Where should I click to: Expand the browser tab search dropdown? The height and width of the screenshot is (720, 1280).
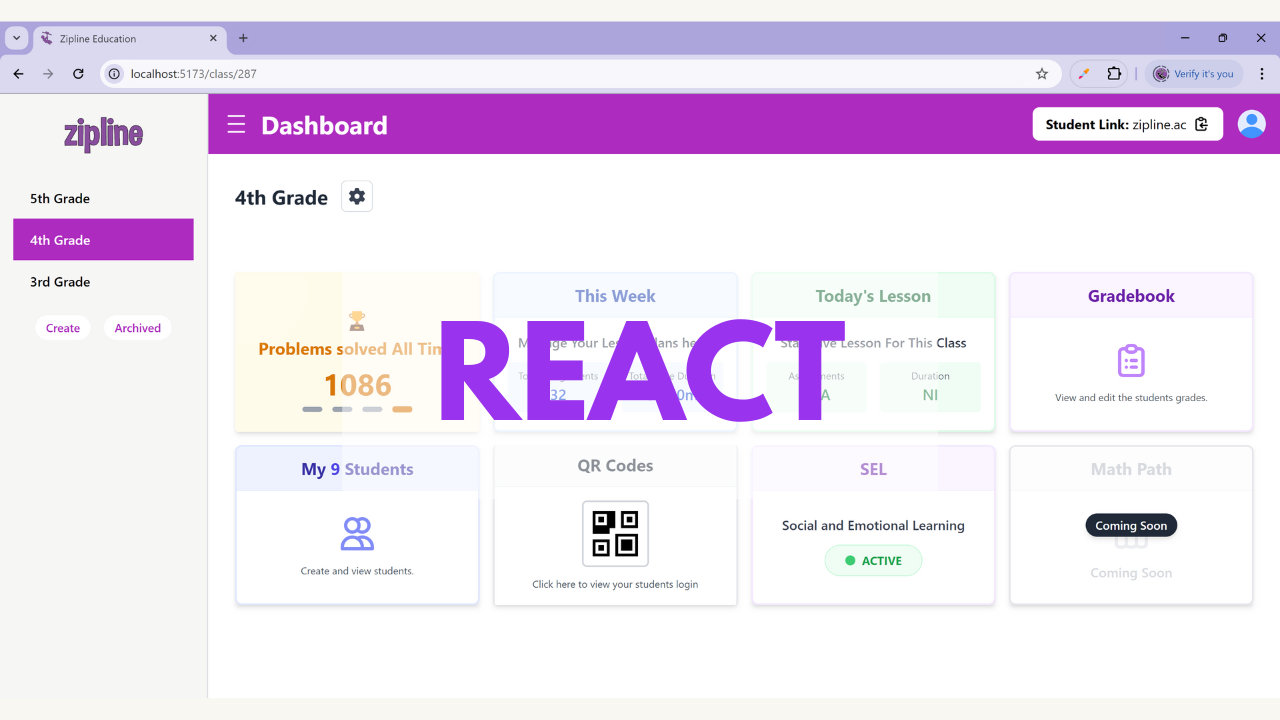(x=17, y=38)
